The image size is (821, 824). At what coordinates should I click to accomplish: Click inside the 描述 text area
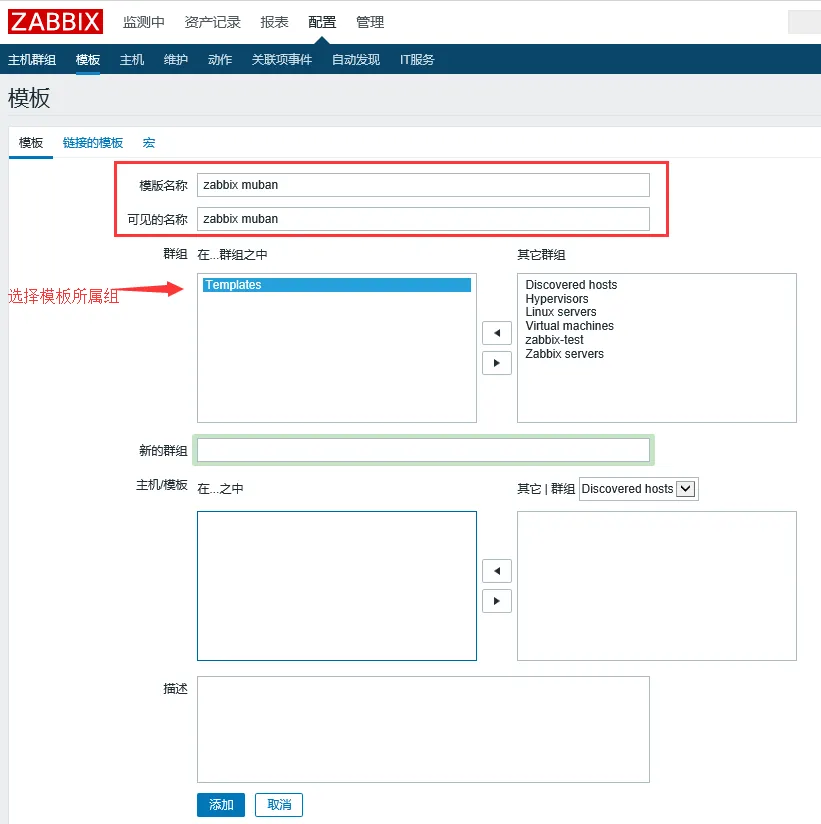(x=423, y=729)
